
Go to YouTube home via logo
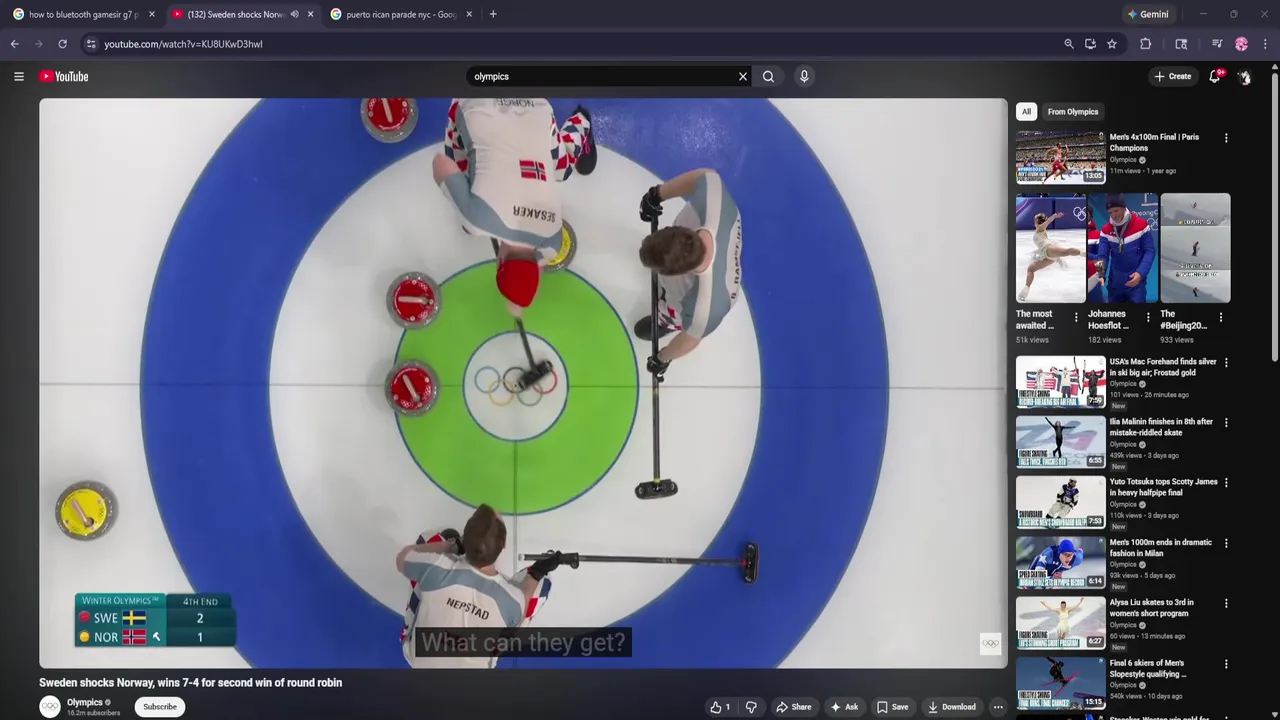tap(64, 76)
